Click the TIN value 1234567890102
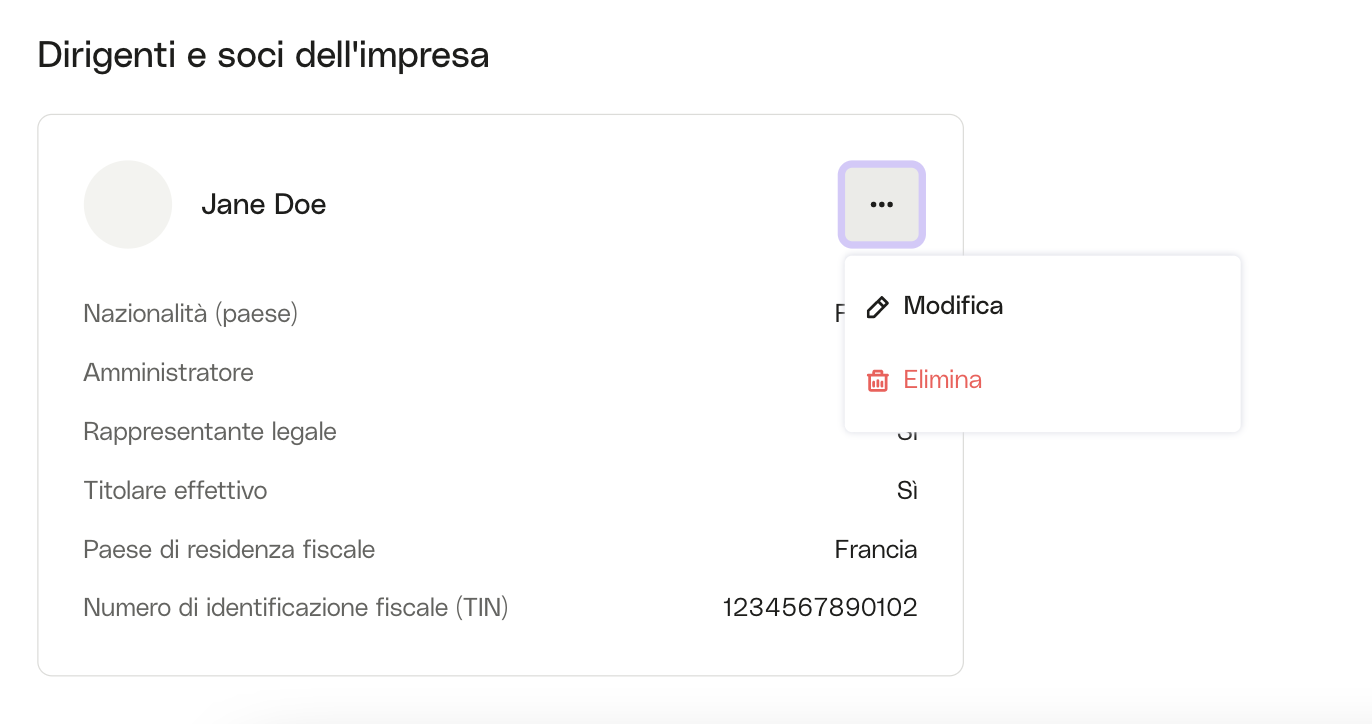This screenshot has height=724, width=1372. pos(820,607)
